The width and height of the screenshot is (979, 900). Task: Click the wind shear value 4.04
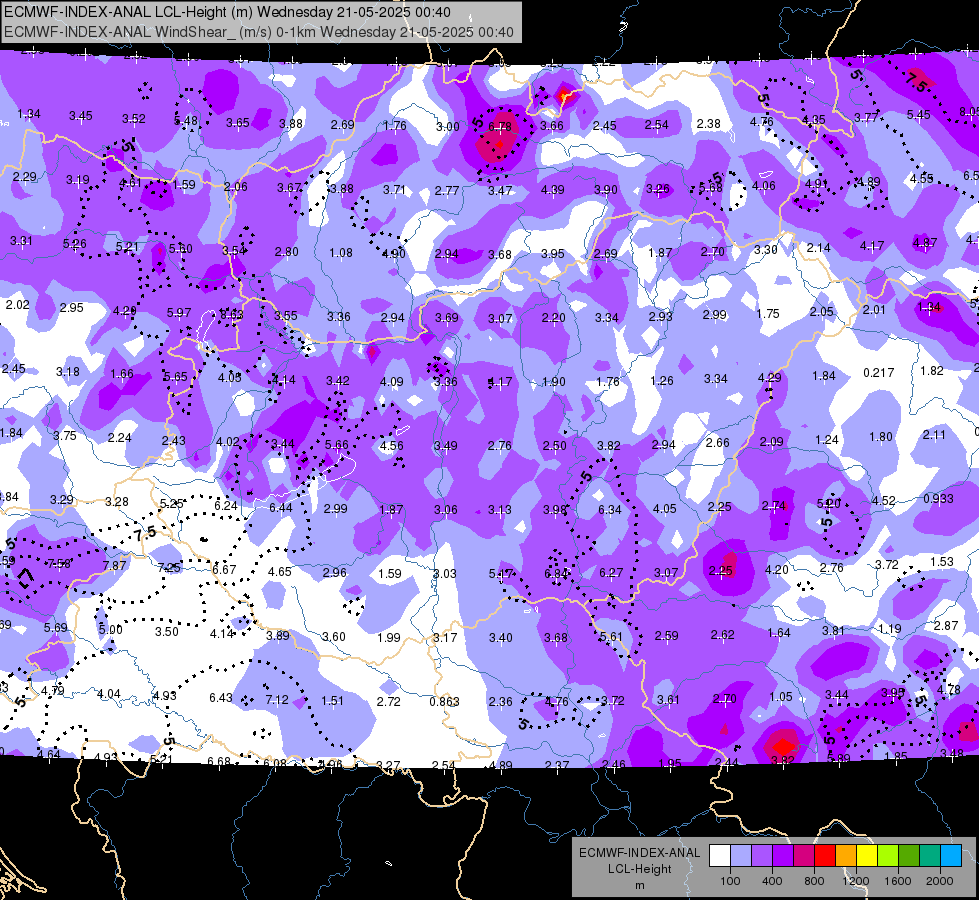109,693
